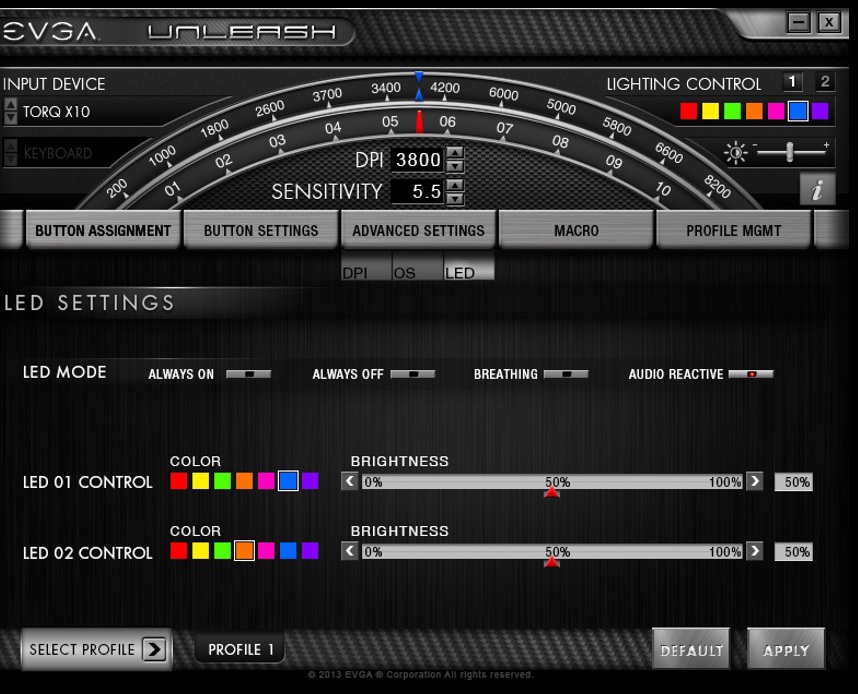This screenshot has width=858, height=694.
Task: Select blue in Lighting Control swatches
Action: (x=798, y=111)
